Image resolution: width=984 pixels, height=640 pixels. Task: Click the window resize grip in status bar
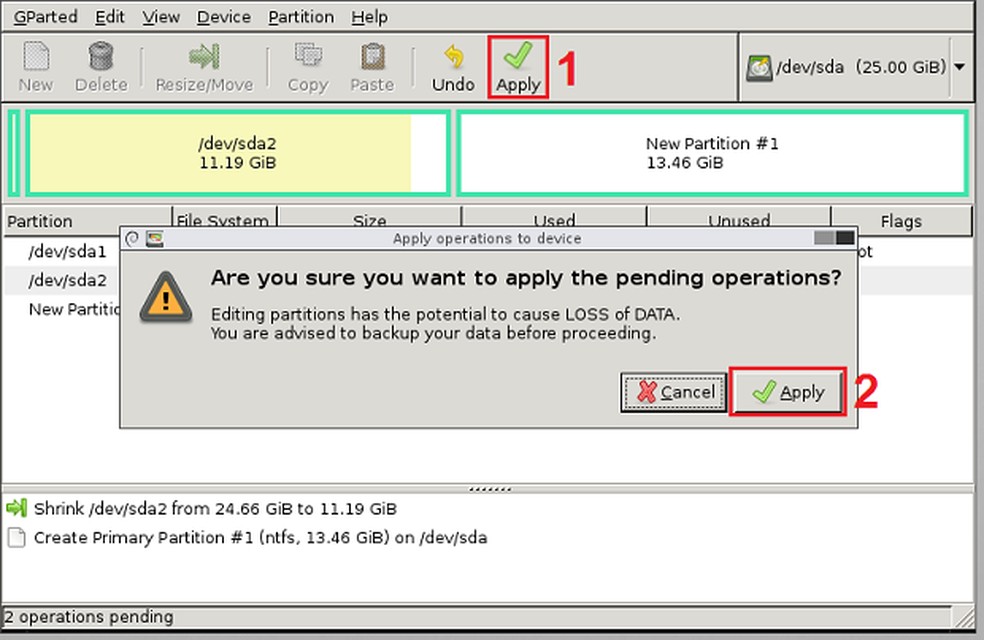click(x=964, y=617)
